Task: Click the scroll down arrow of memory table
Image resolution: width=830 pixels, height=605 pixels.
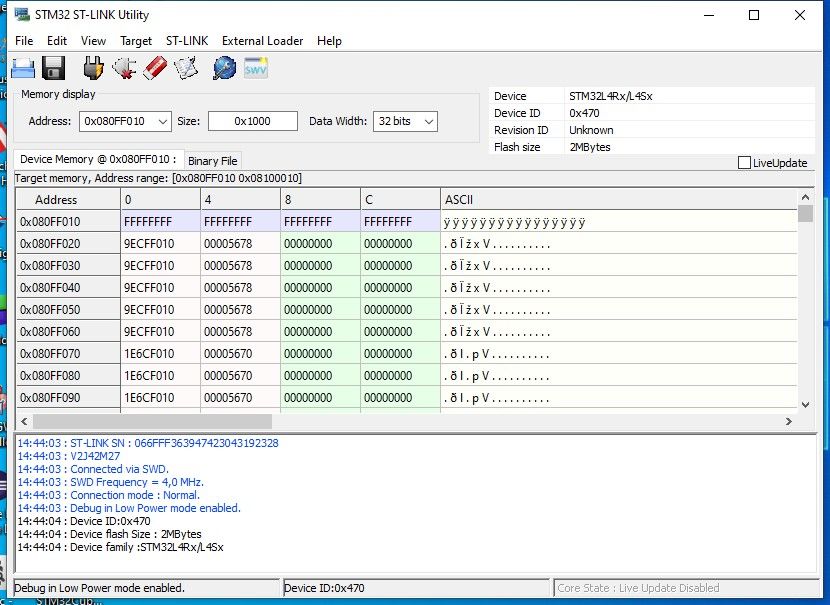Action: click(x=805, y=405)
